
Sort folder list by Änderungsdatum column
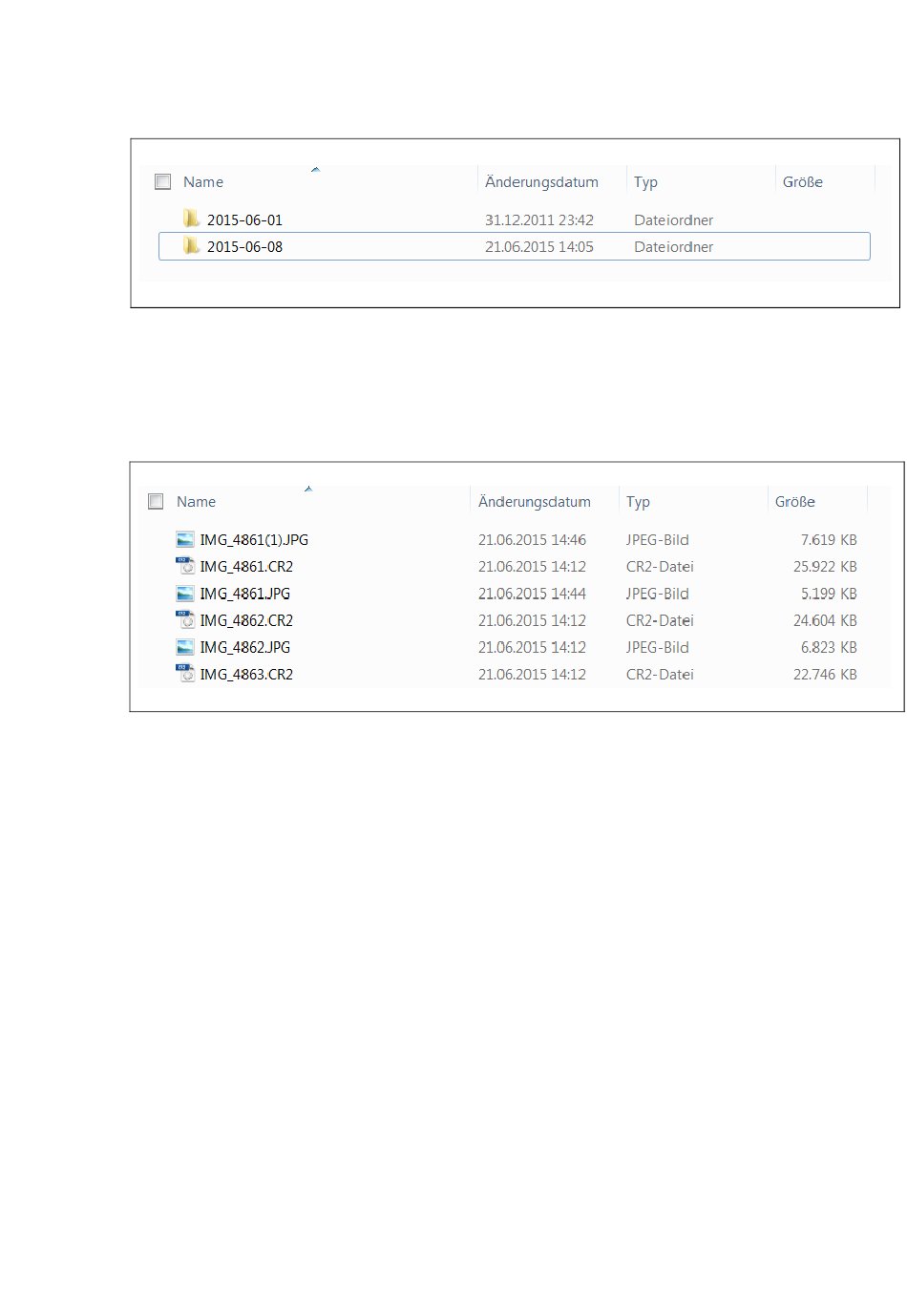(541, 181)
